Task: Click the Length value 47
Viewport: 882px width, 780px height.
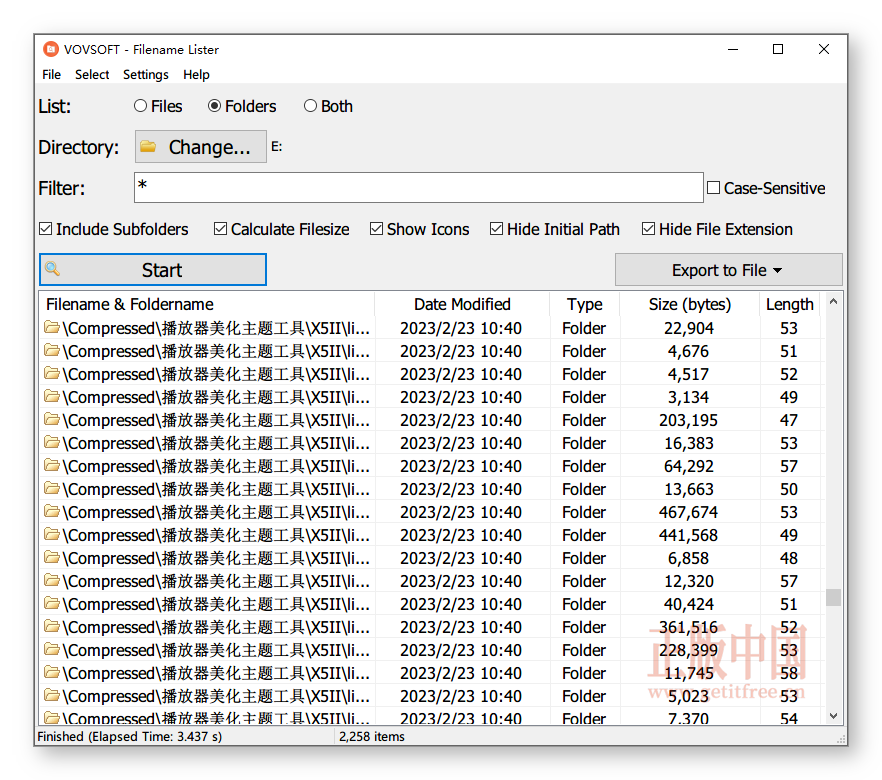Action: pos(789,420)
